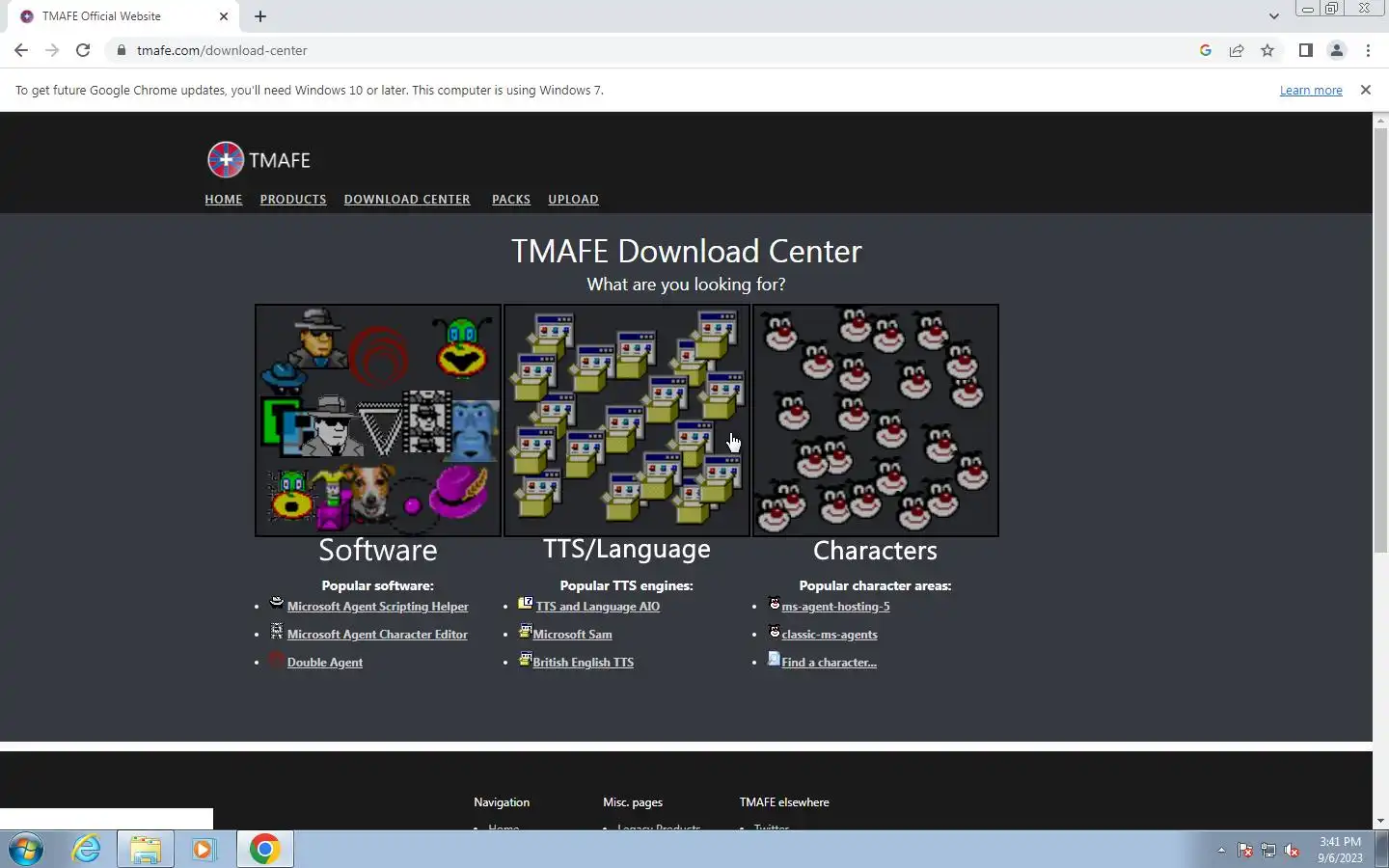Click the Software category thumbnail
Viewport: 1389px width, 868px height.
378,420
